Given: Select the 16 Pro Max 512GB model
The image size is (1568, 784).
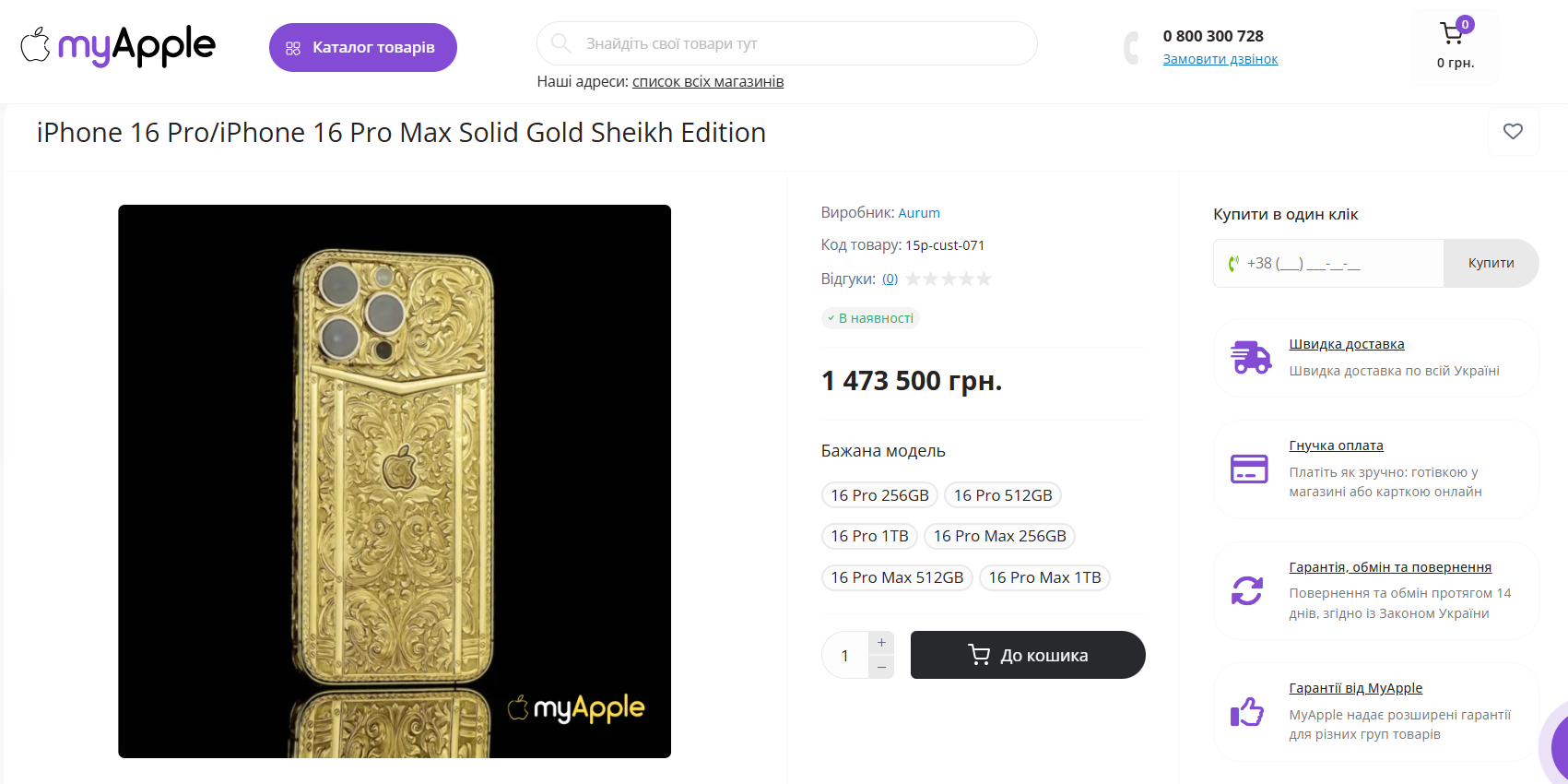Looking at the screenshot, I should tap(896, 577).
